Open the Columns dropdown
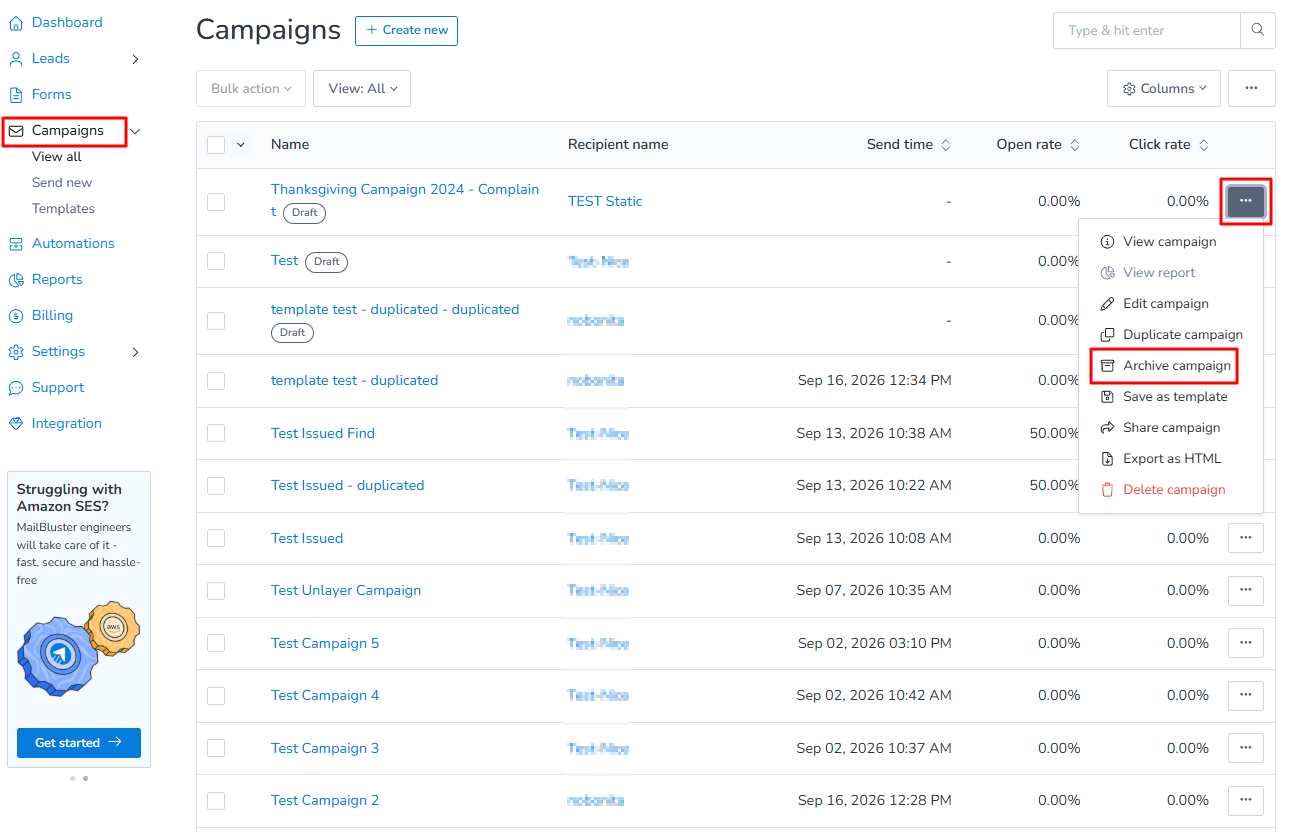Screen dimensions: 1289x833 pos(1164,88)
